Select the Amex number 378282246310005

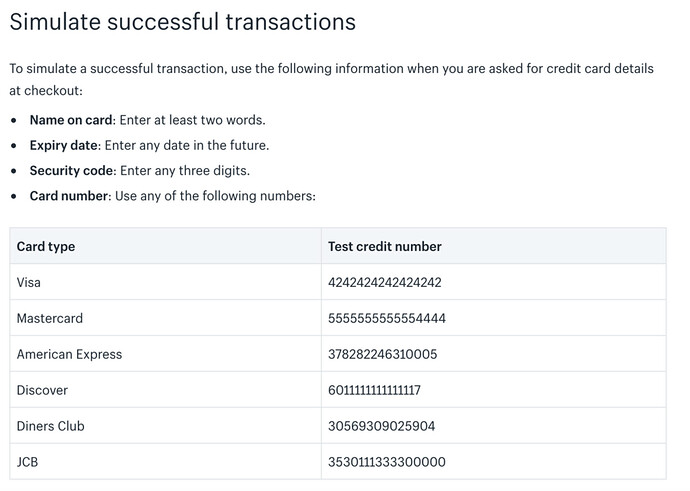coord(382,354)
